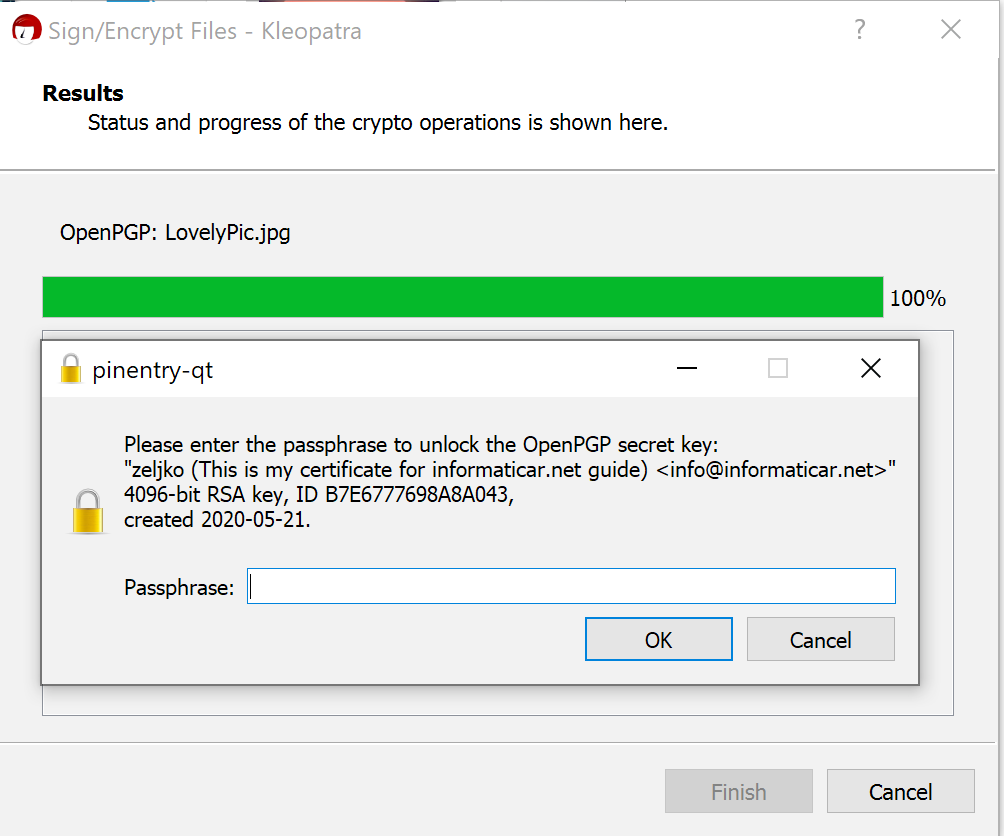Click the pinentry-qt title bar text

152,371
